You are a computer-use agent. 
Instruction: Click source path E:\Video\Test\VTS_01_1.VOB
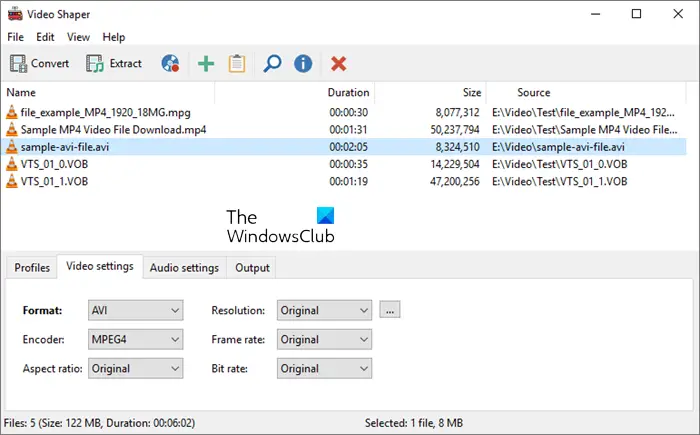click(x=559, y=181)
